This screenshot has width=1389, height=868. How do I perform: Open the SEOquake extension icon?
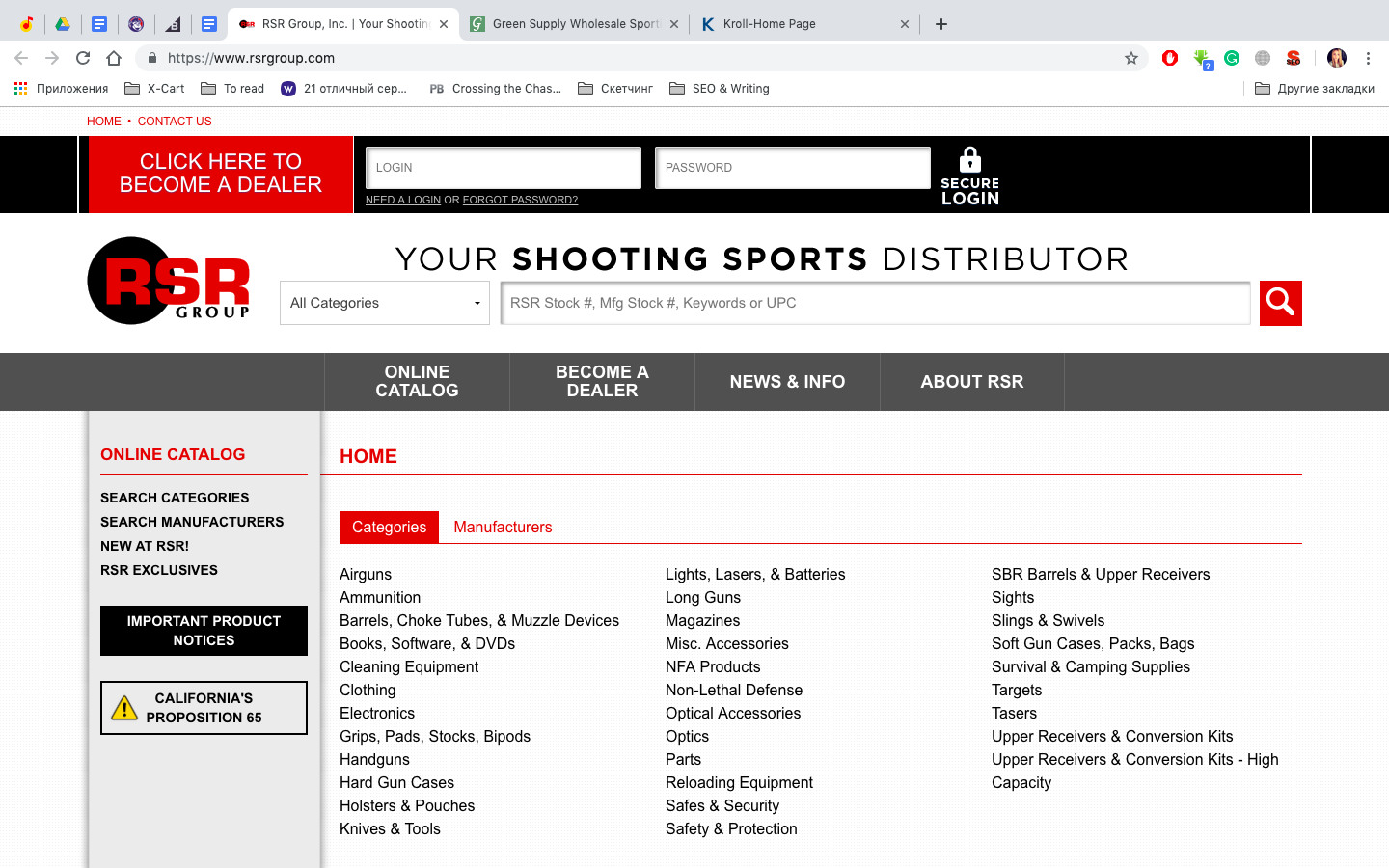pyautogui.click(x=1293, y=58)
